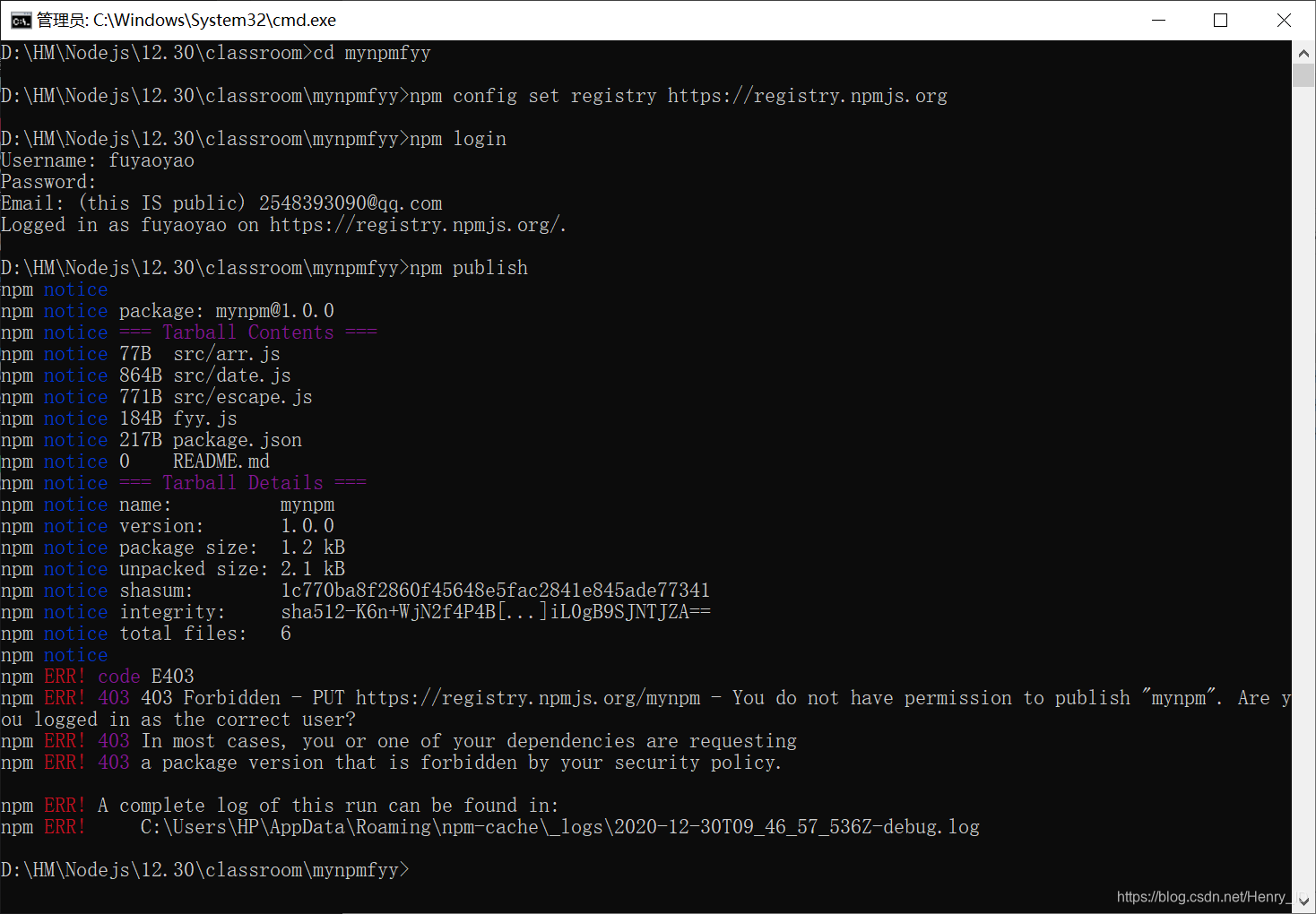This screenshot has width=1316, height=914.
Task: Click the 'npm publish' command
Action: point(469,268)
